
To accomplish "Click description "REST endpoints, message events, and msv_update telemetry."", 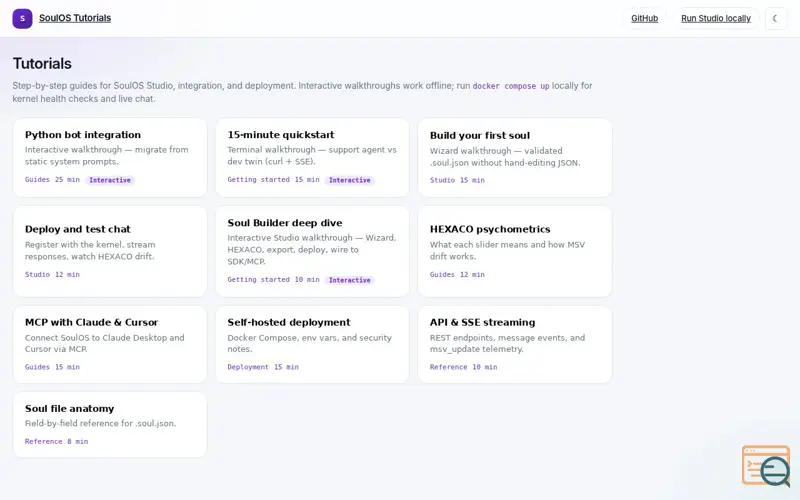I will click(x=507, y=343).
